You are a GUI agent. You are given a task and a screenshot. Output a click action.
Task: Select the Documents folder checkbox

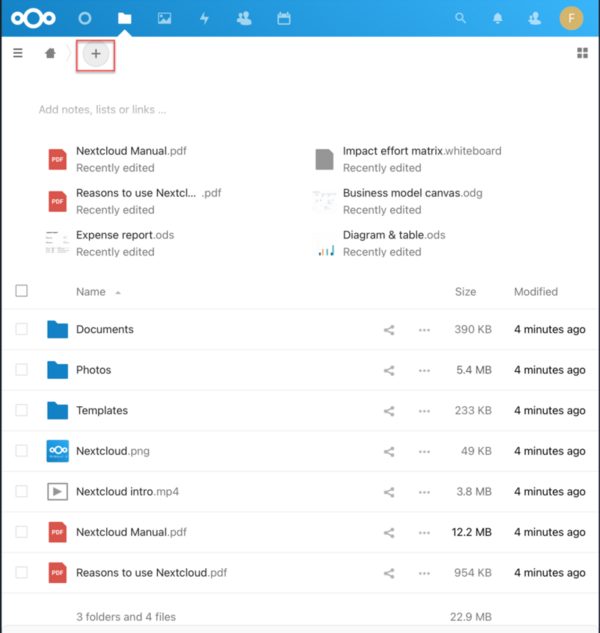[21, 329]
